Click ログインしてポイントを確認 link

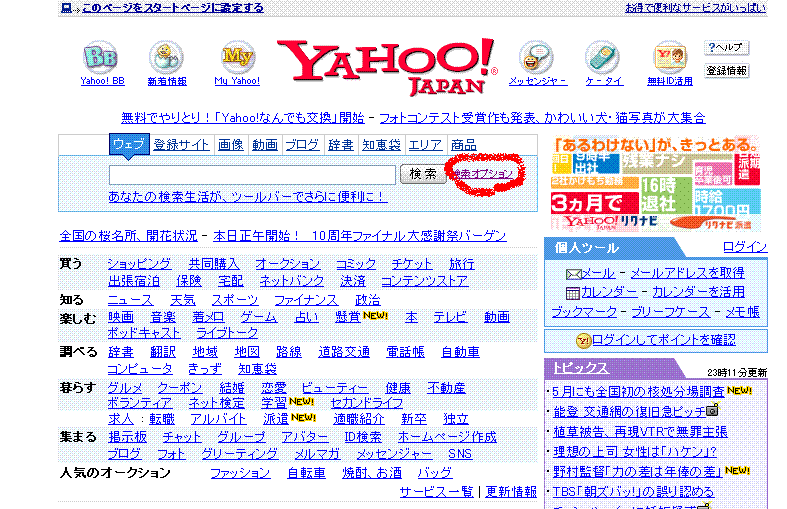664,340
